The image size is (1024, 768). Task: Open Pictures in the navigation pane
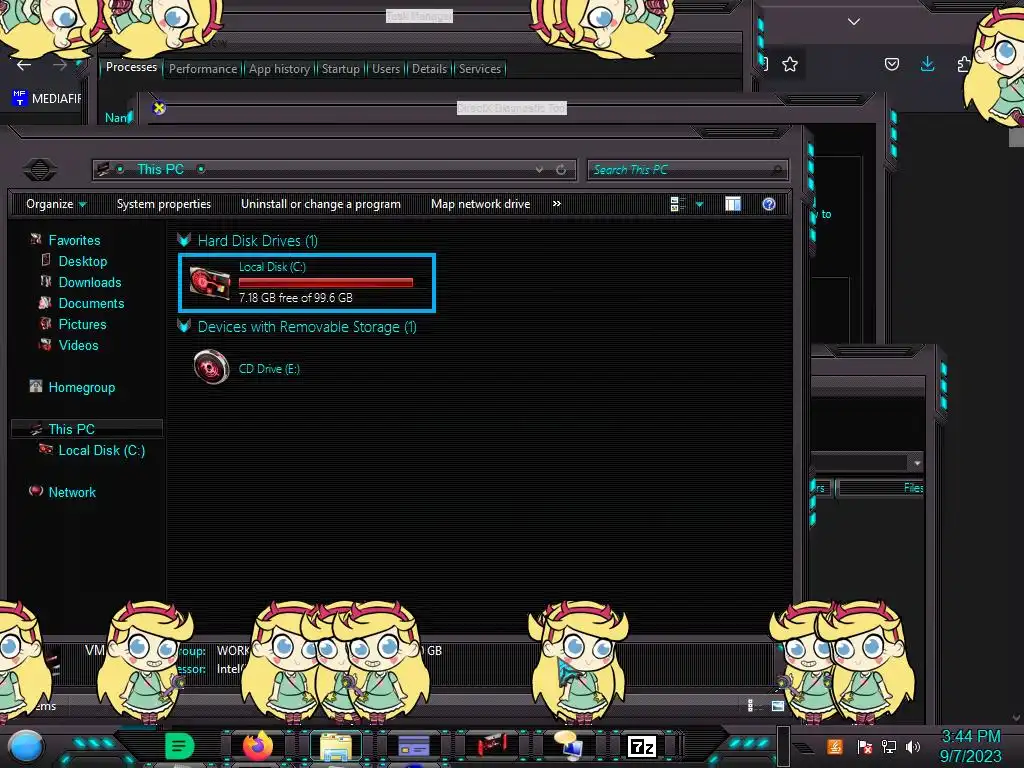[x=82, y=324]
